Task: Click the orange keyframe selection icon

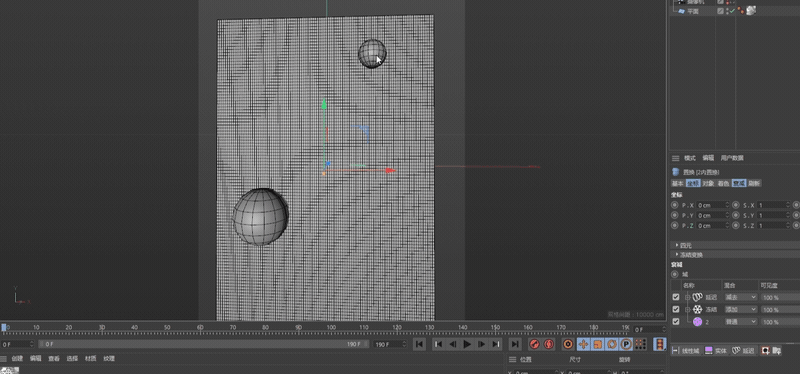Action: (568, 344)
